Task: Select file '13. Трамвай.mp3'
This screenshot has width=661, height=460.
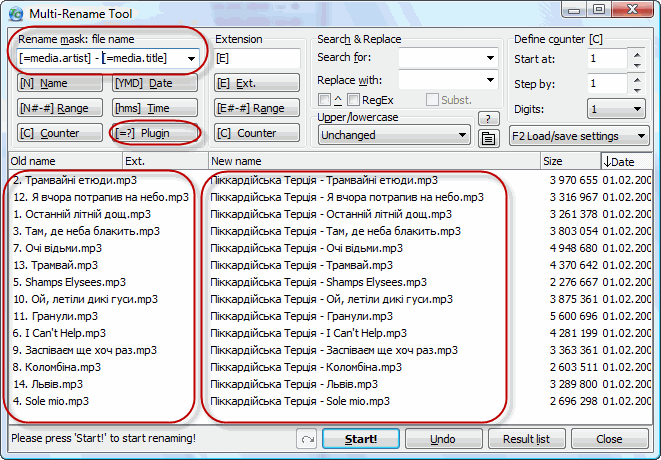Action: pos(55,265)
